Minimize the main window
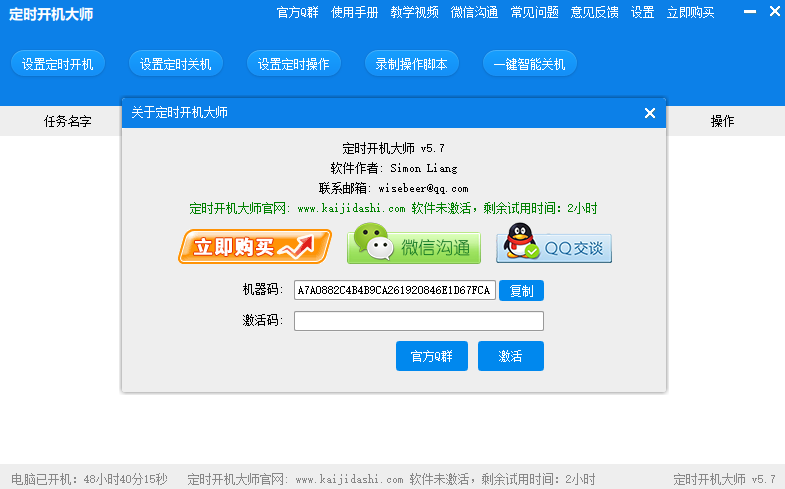 [x=750, y=12]
